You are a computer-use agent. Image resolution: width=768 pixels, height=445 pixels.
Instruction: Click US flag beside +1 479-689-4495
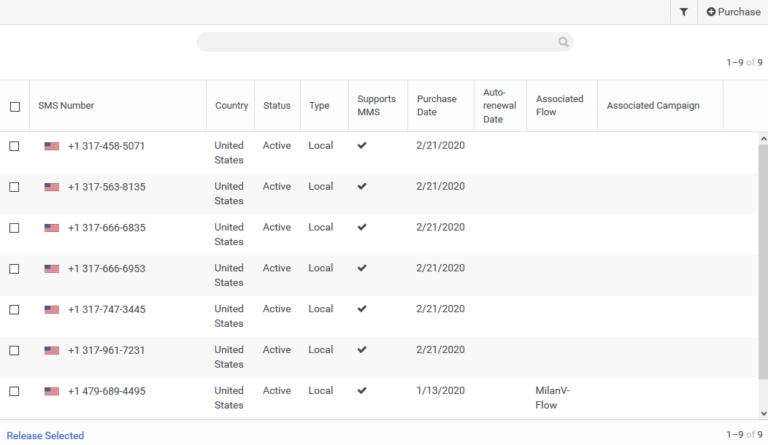coord(51,391)
